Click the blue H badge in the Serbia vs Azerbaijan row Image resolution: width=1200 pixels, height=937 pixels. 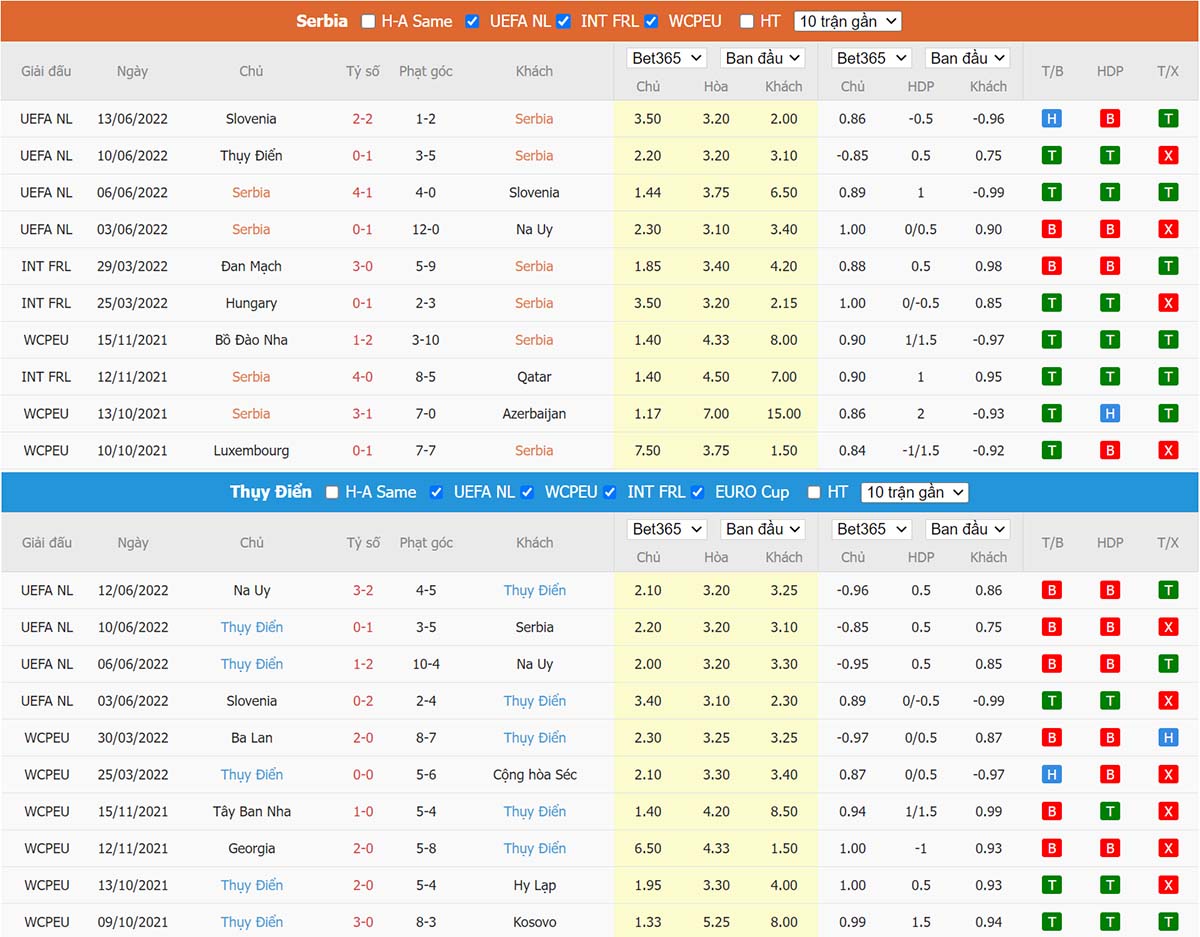1110,414
